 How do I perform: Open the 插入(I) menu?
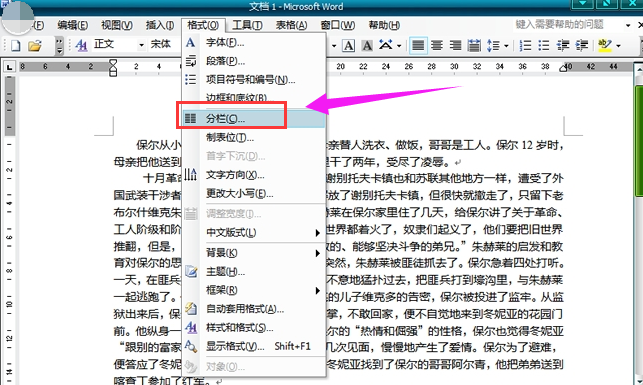(160, 25)
